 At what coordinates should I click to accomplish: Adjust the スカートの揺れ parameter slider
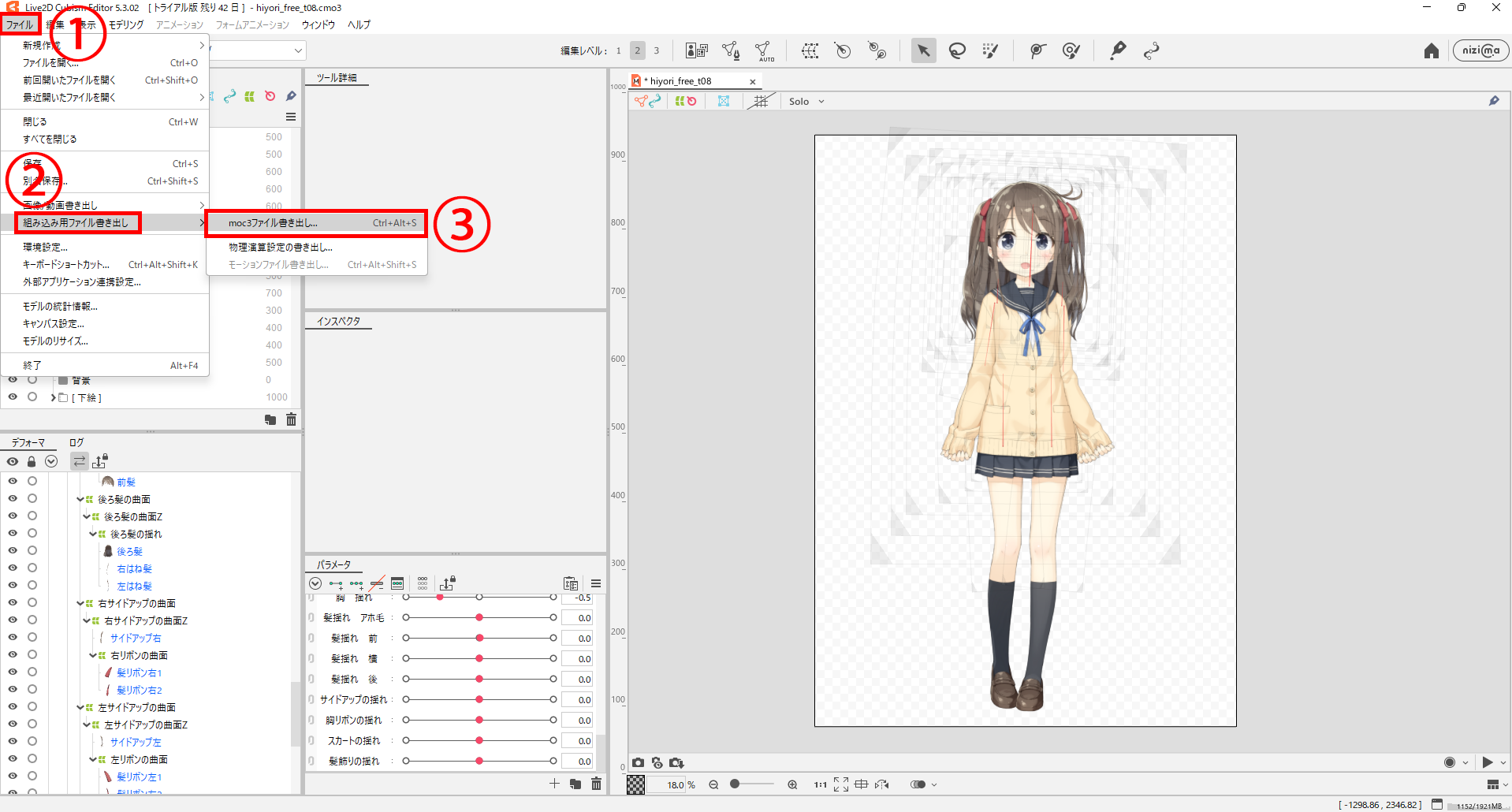pyautogui.click(x=479, y=740)
